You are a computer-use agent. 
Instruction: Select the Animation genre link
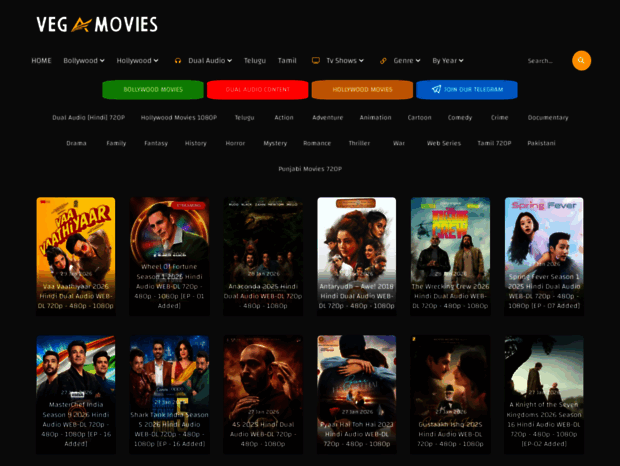375,117
